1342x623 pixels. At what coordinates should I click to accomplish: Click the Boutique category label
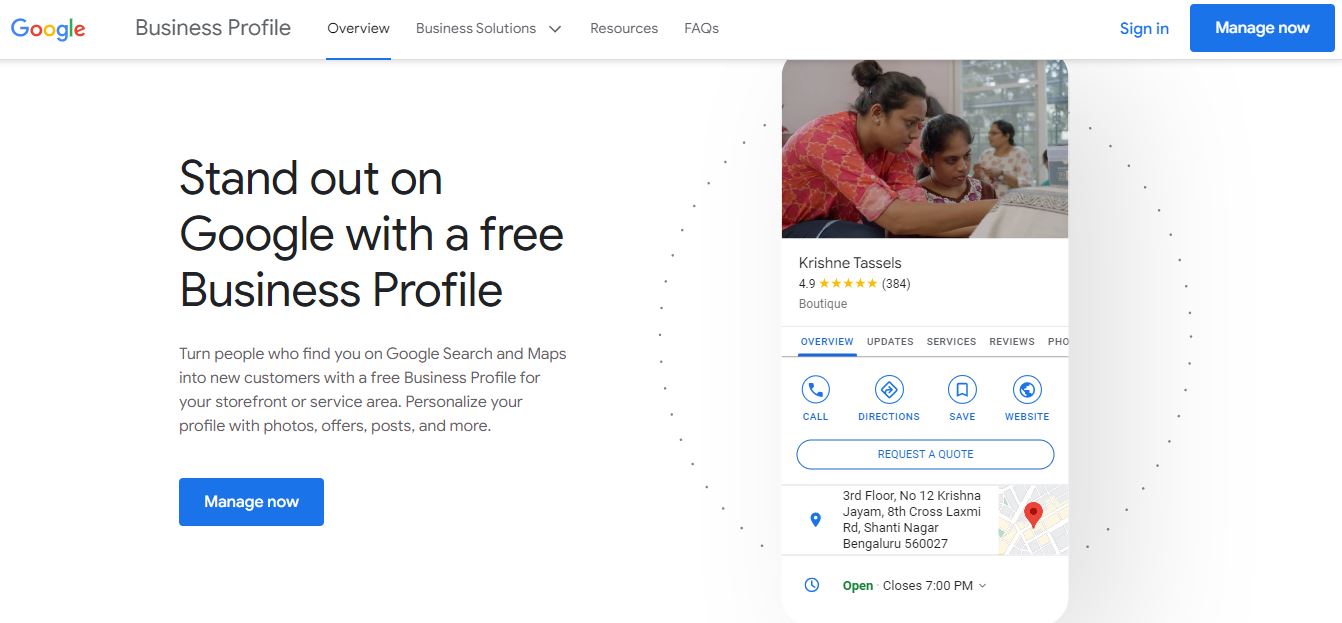823,303
